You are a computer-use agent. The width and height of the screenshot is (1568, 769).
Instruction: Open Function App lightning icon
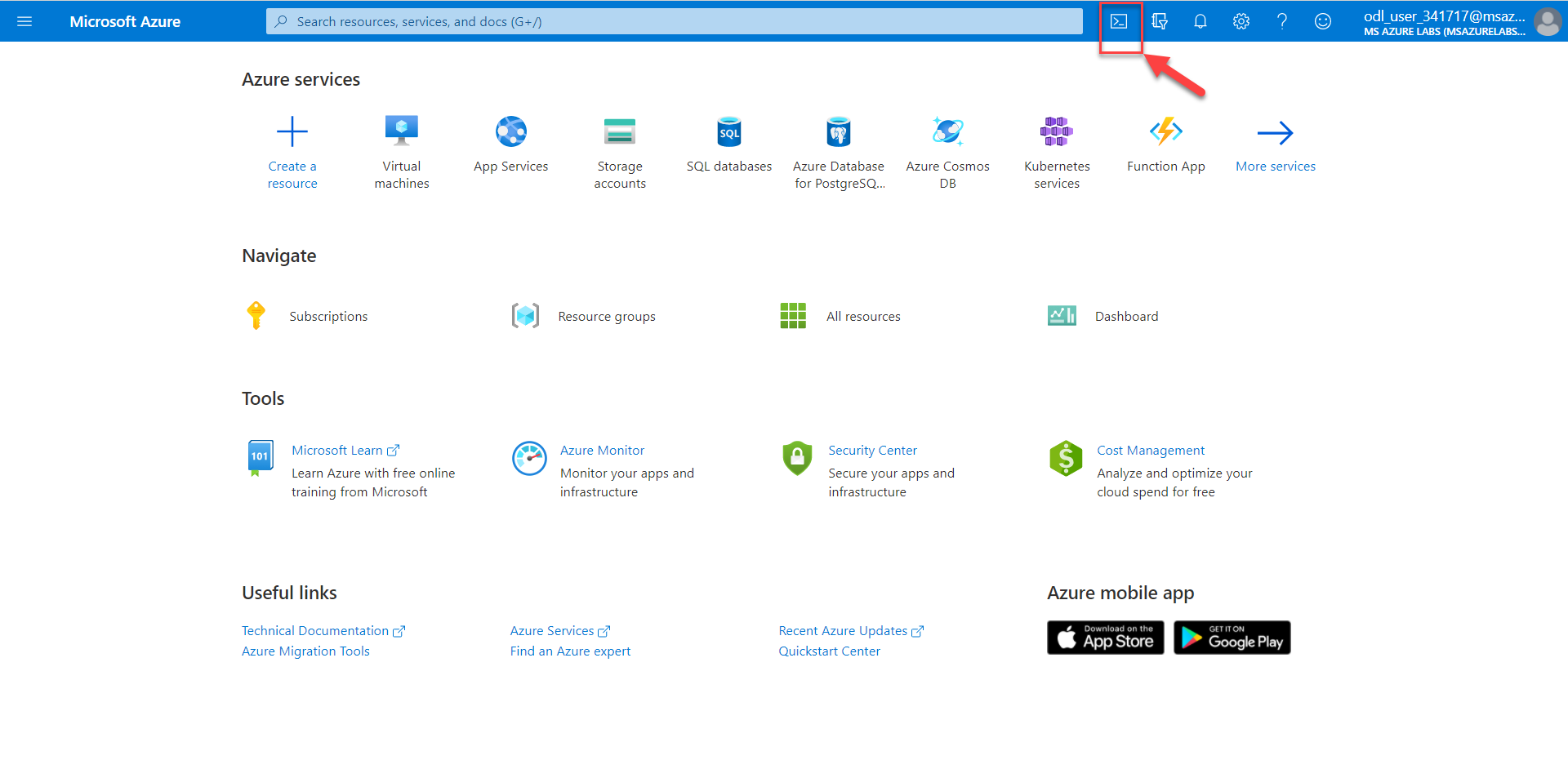[1166, 131]
